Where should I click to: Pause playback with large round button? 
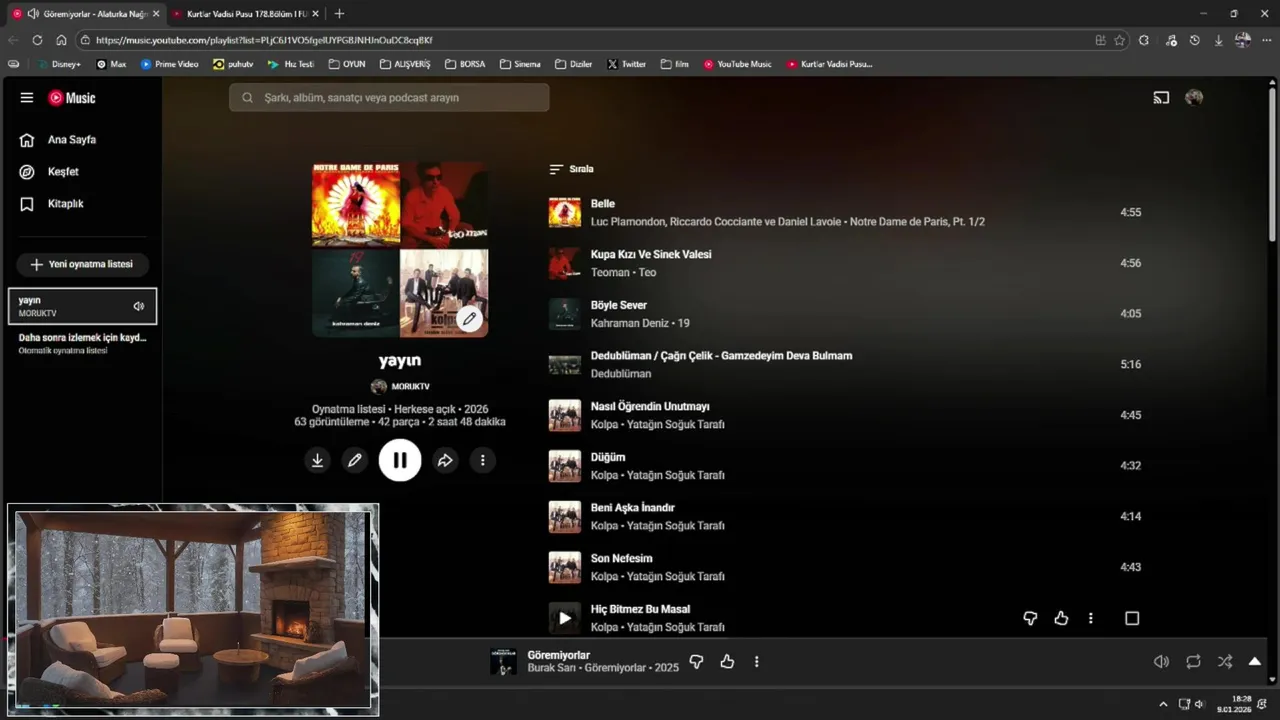[400, 460]
